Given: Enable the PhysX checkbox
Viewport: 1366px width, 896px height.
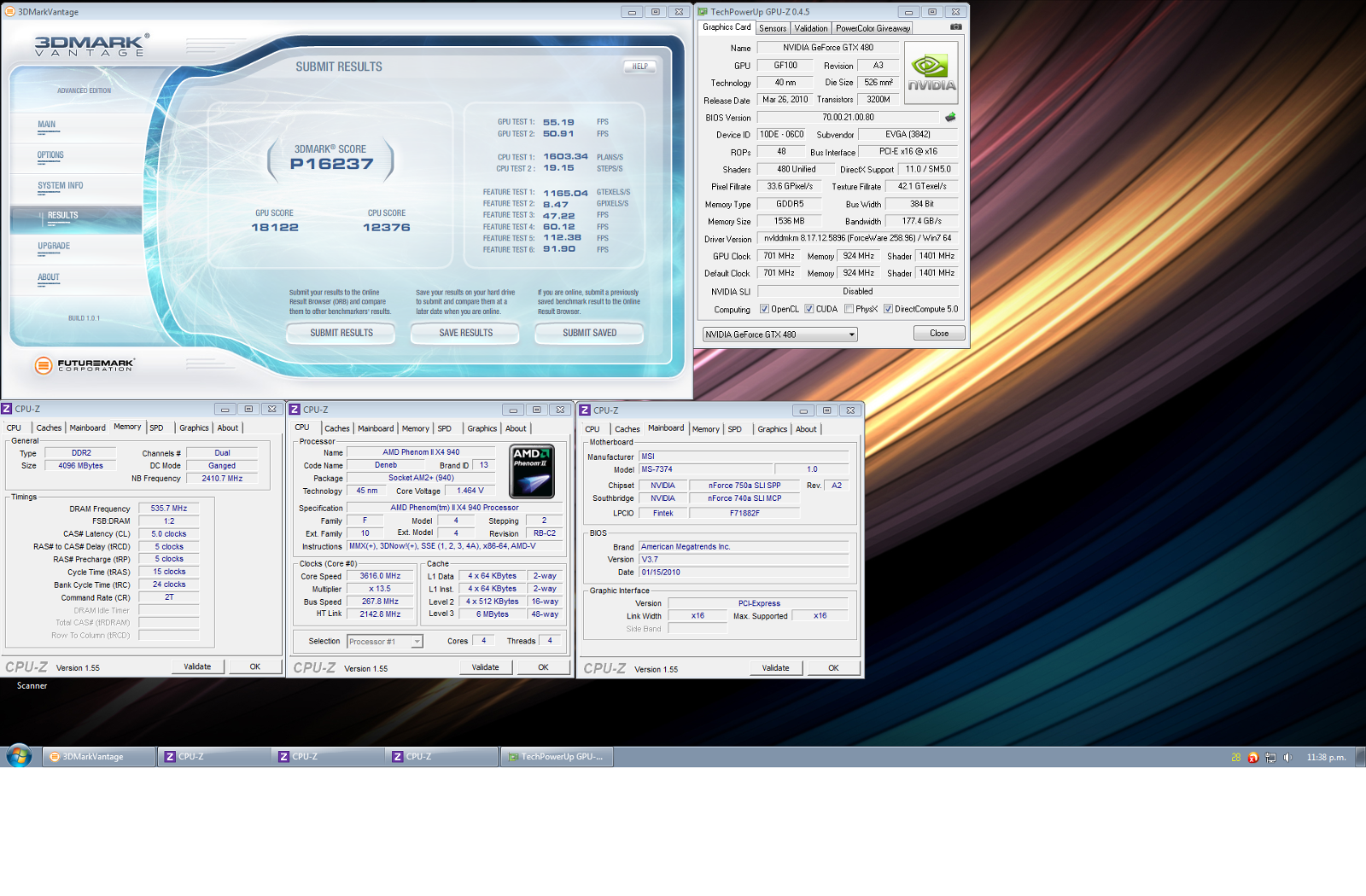Looking at the screenshot, I should [849, 309].
